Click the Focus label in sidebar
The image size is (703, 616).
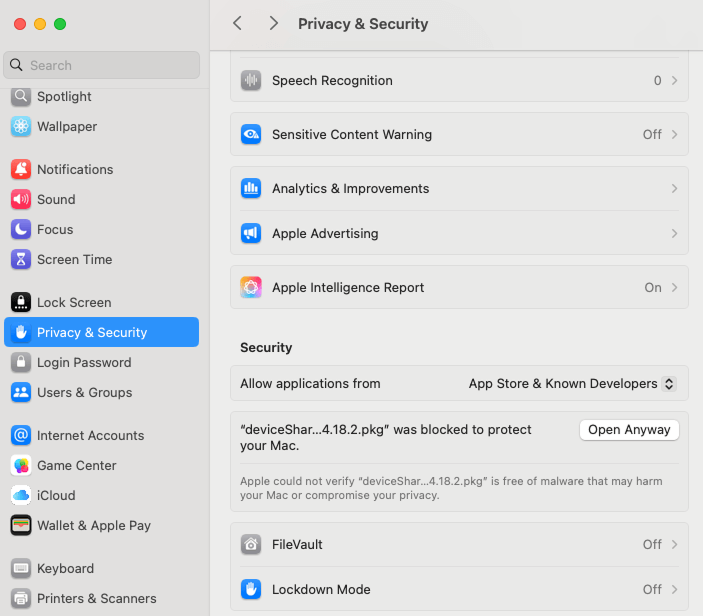click(55, 230)
